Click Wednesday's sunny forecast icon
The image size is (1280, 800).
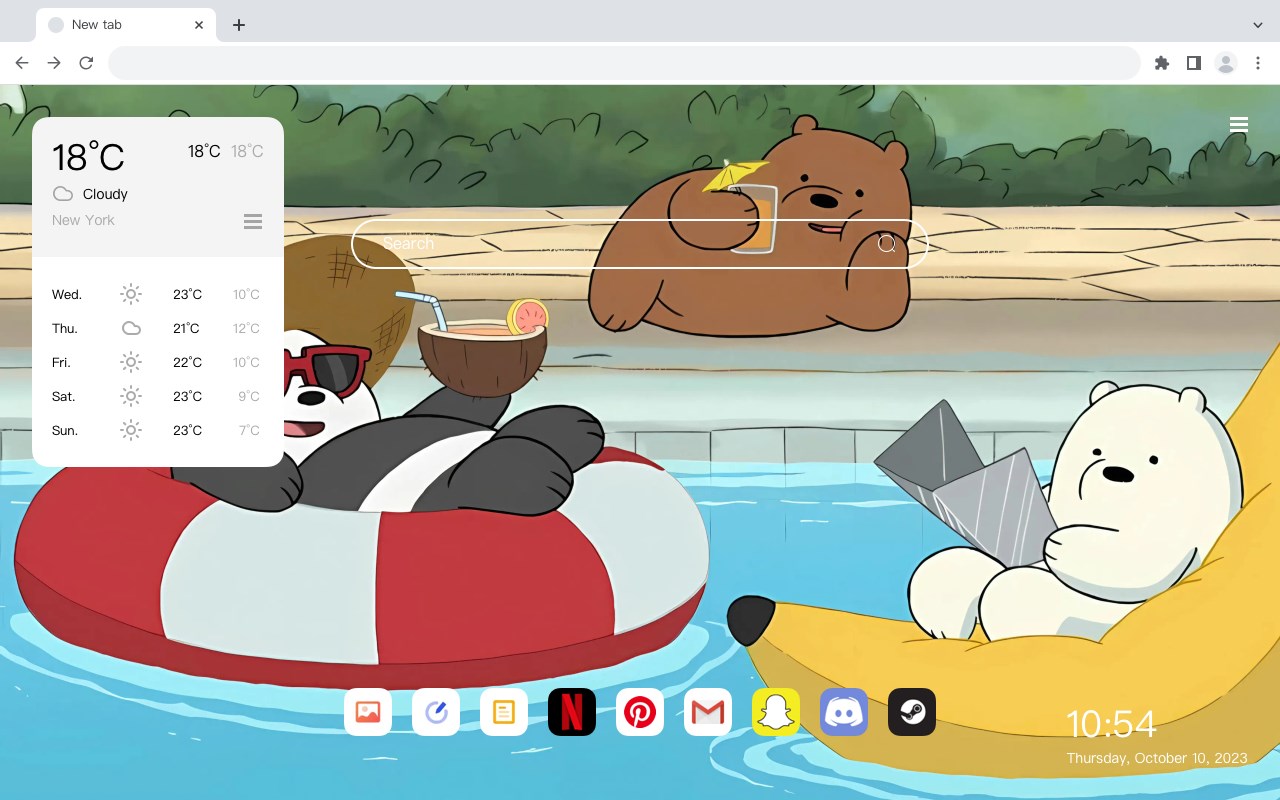pyautogui.click(x=131, y=294)
